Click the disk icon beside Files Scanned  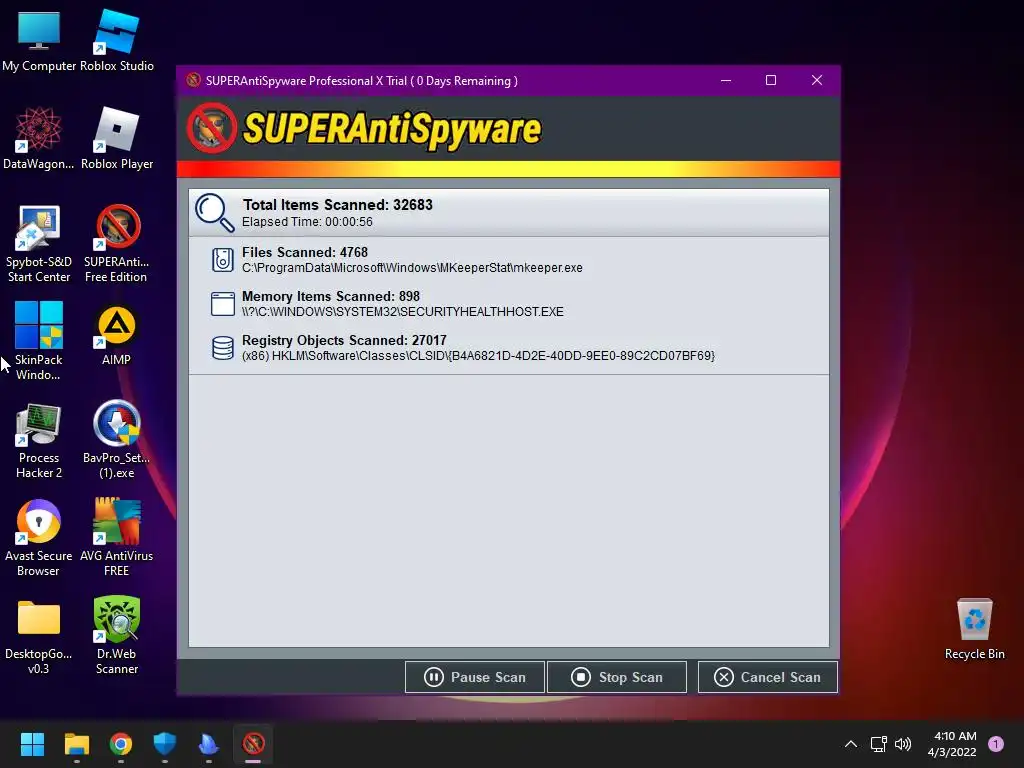click(223, 259)
